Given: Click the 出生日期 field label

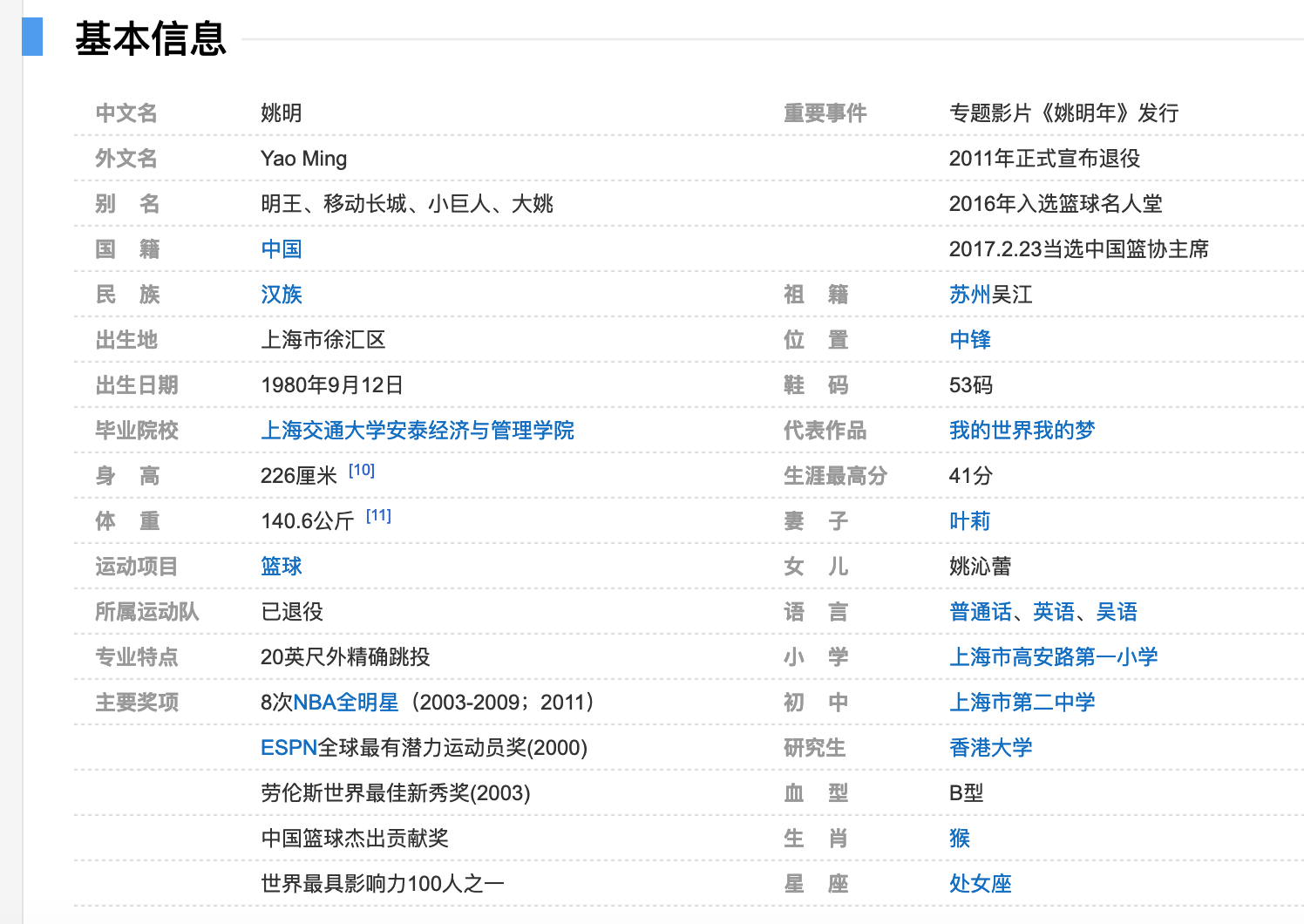Looking at the screenshot, I should [x=137, y=385].
